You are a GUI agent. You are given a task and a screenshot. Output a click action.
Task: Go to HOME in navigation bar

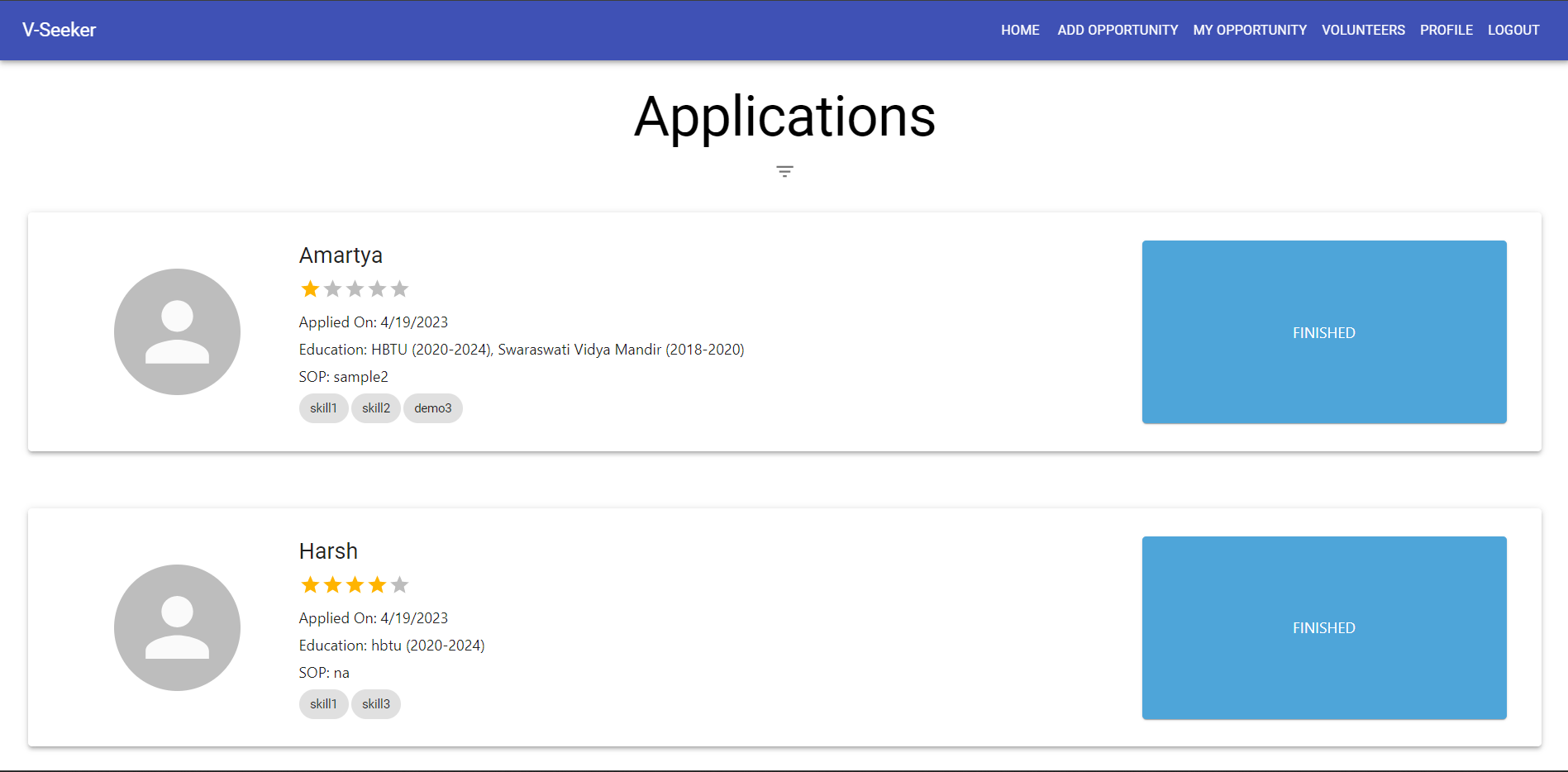click(x=1020, y=30)
